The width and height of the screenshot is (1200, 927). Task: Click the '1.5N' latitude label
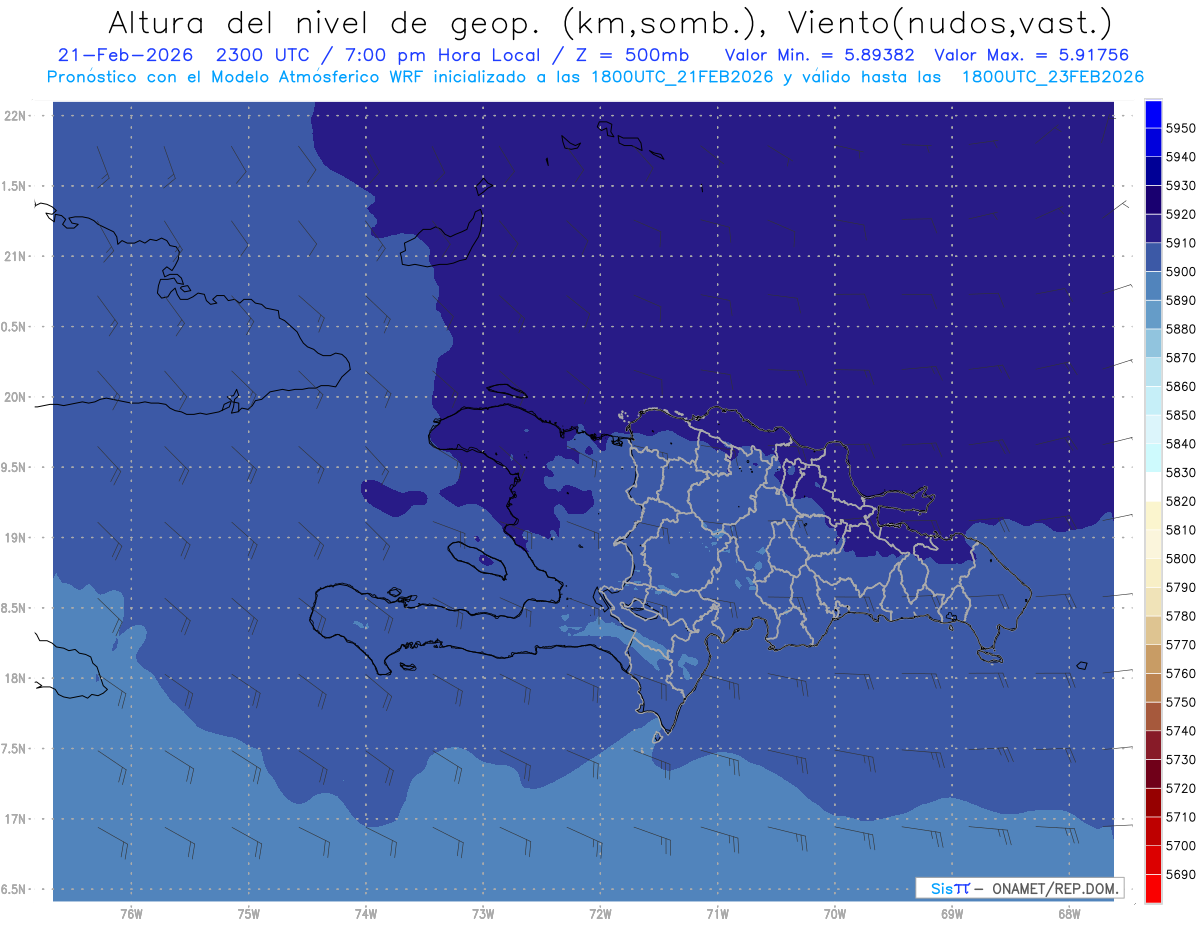(13, 186)
